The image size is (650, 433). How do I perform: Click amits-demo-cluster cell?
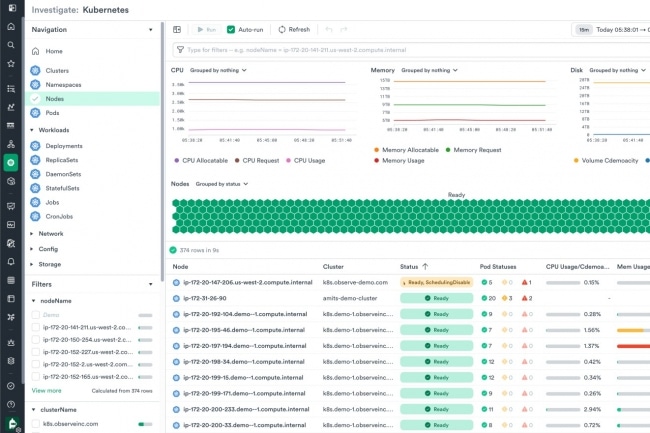[350, 298]
